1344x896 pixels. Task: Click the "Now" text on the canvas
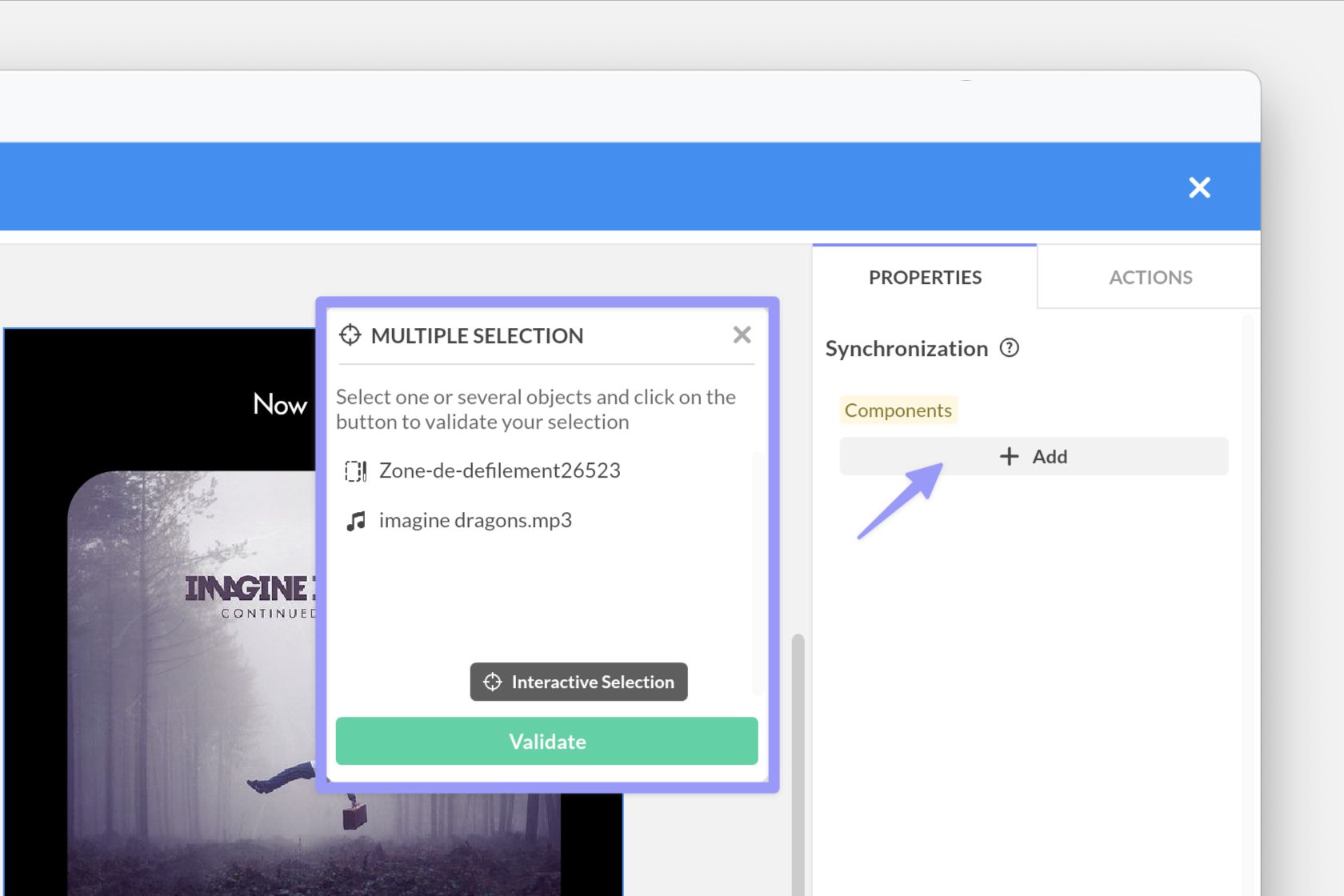pyautogui.click(x=280, y=404)
